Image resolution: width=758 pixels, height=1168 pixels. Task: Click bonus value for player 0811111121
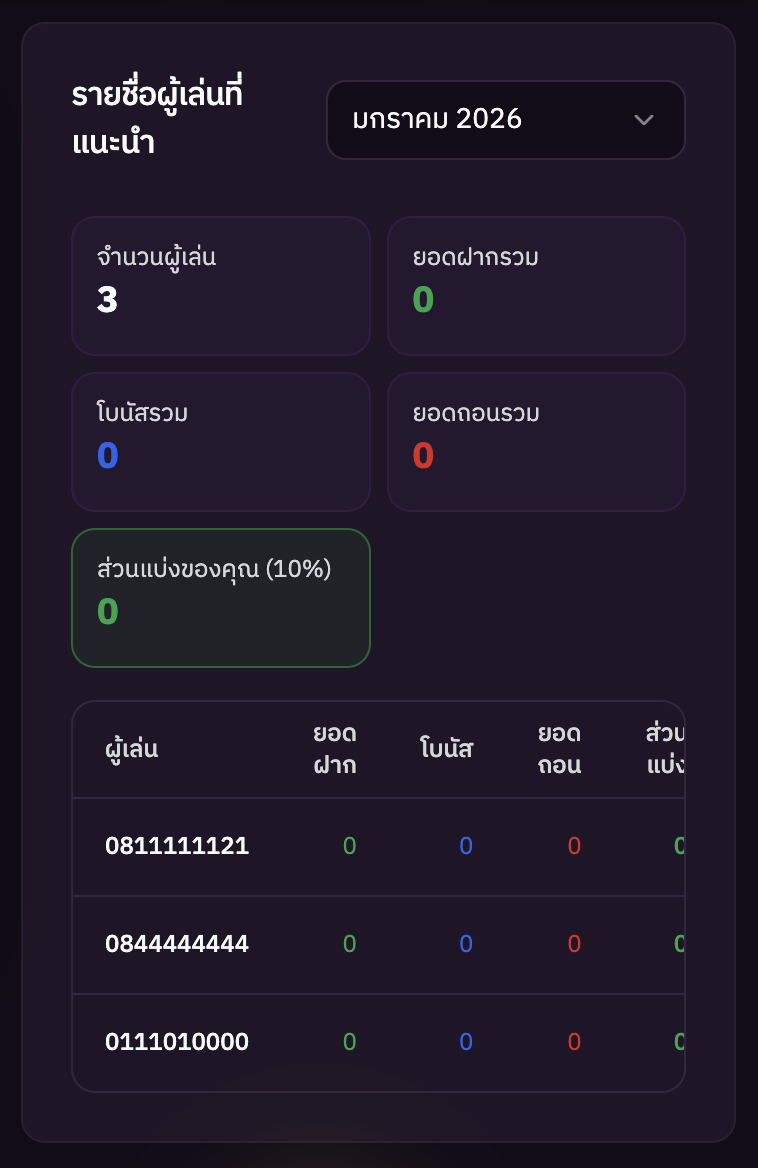point(465,847)
